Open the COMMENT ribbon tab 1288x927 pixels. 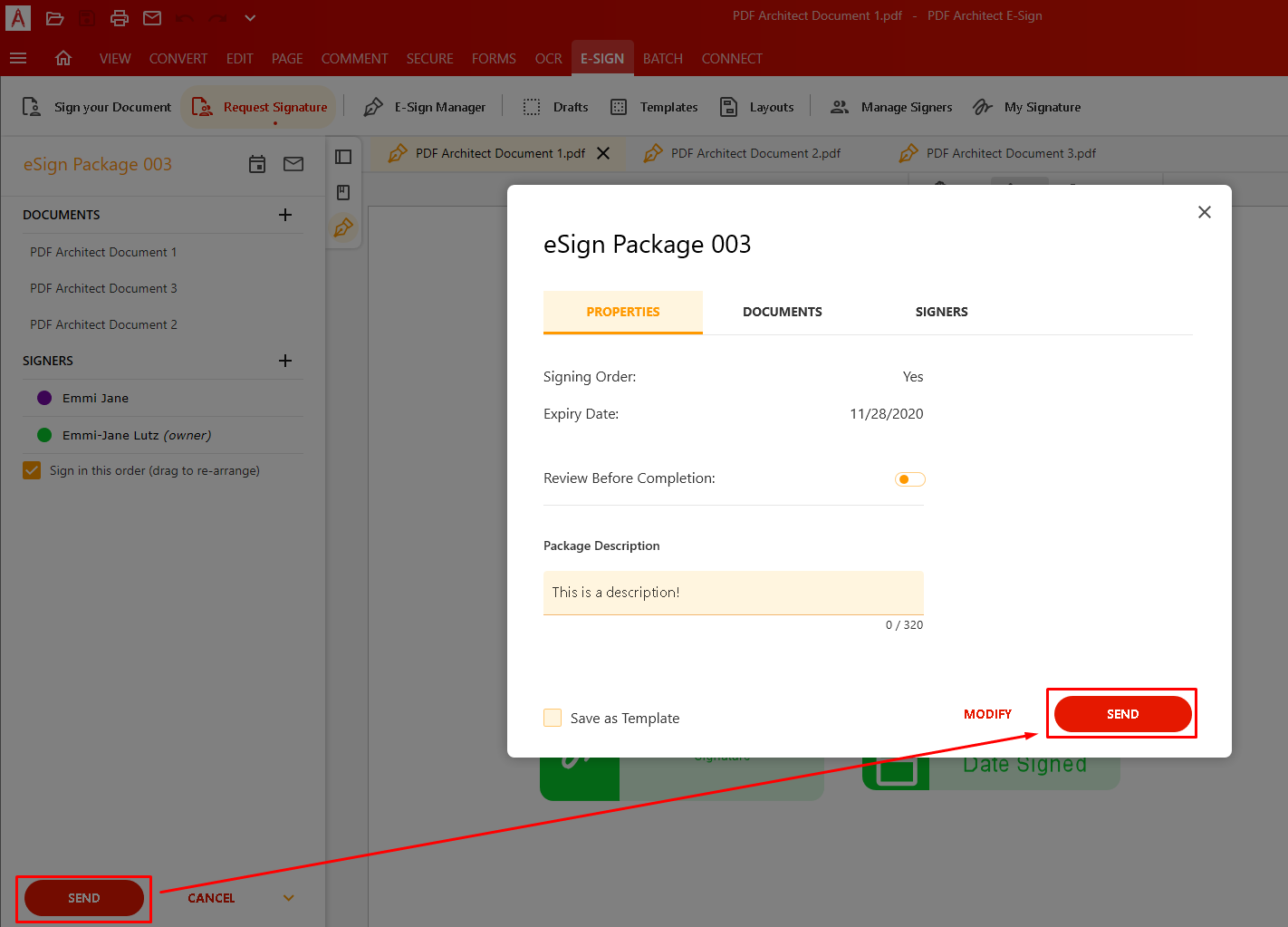pos(354,58)
